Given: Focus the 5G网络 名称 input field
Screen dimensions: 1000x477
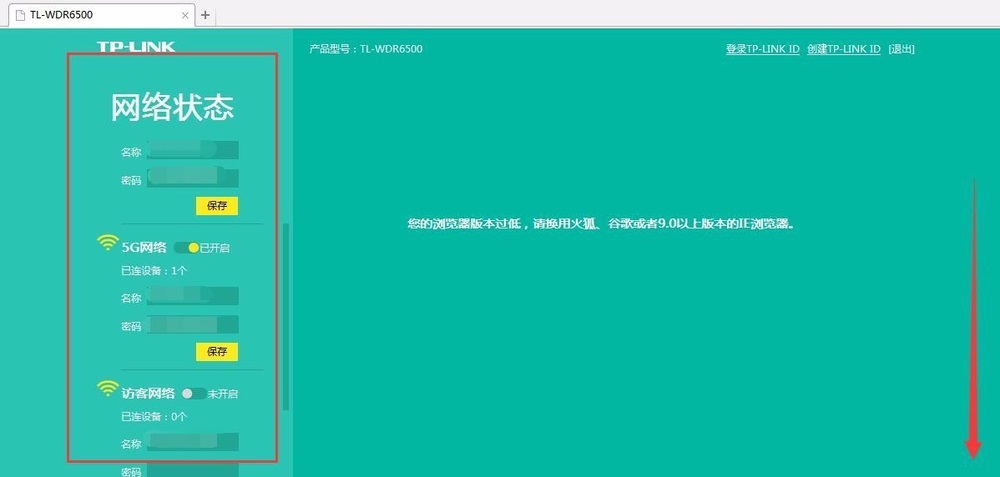Looking at the screenshot, I should tap(192, 296).
